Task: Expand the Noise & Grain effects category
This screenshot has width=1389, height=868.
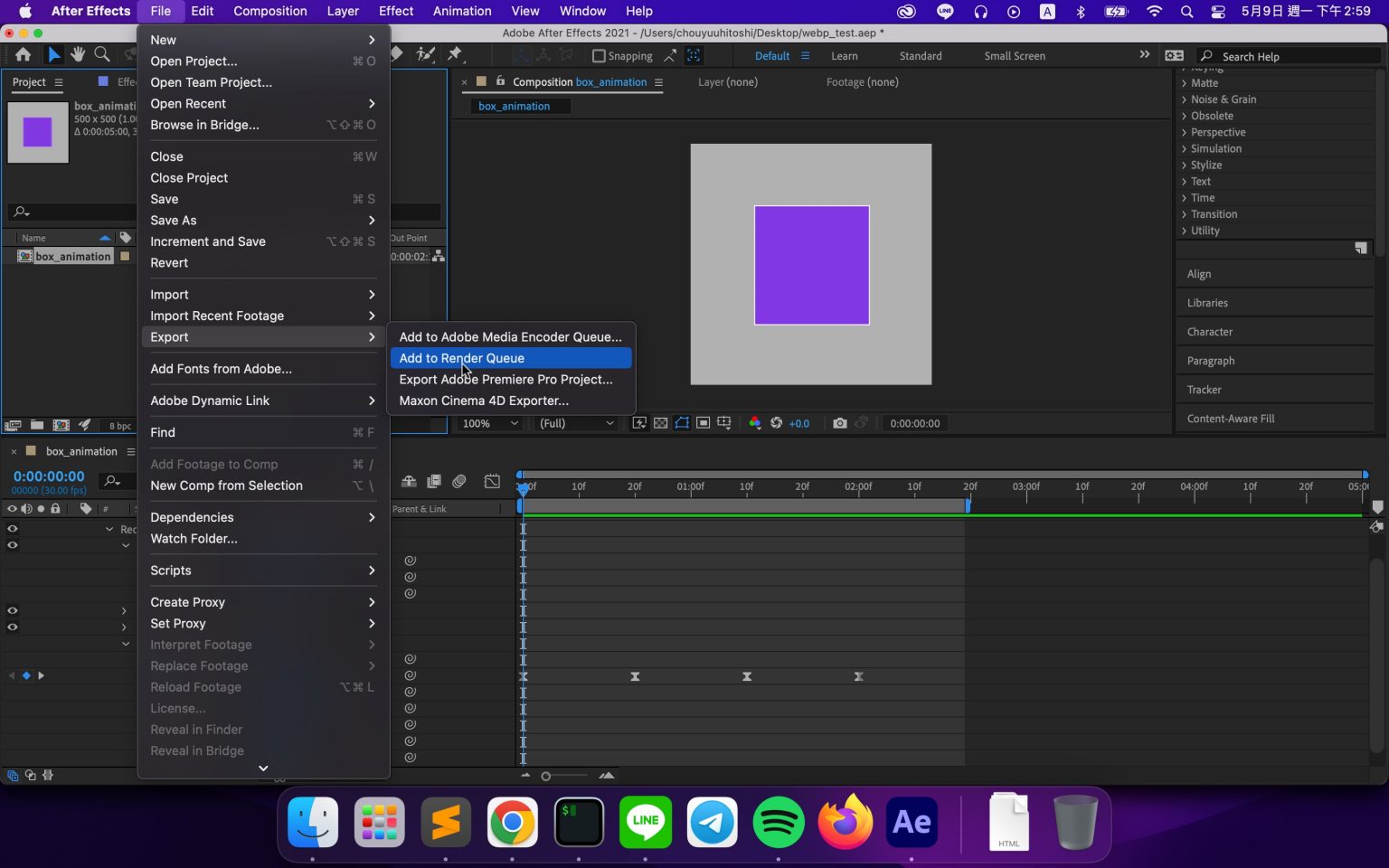Action: tap(1223, 99)
